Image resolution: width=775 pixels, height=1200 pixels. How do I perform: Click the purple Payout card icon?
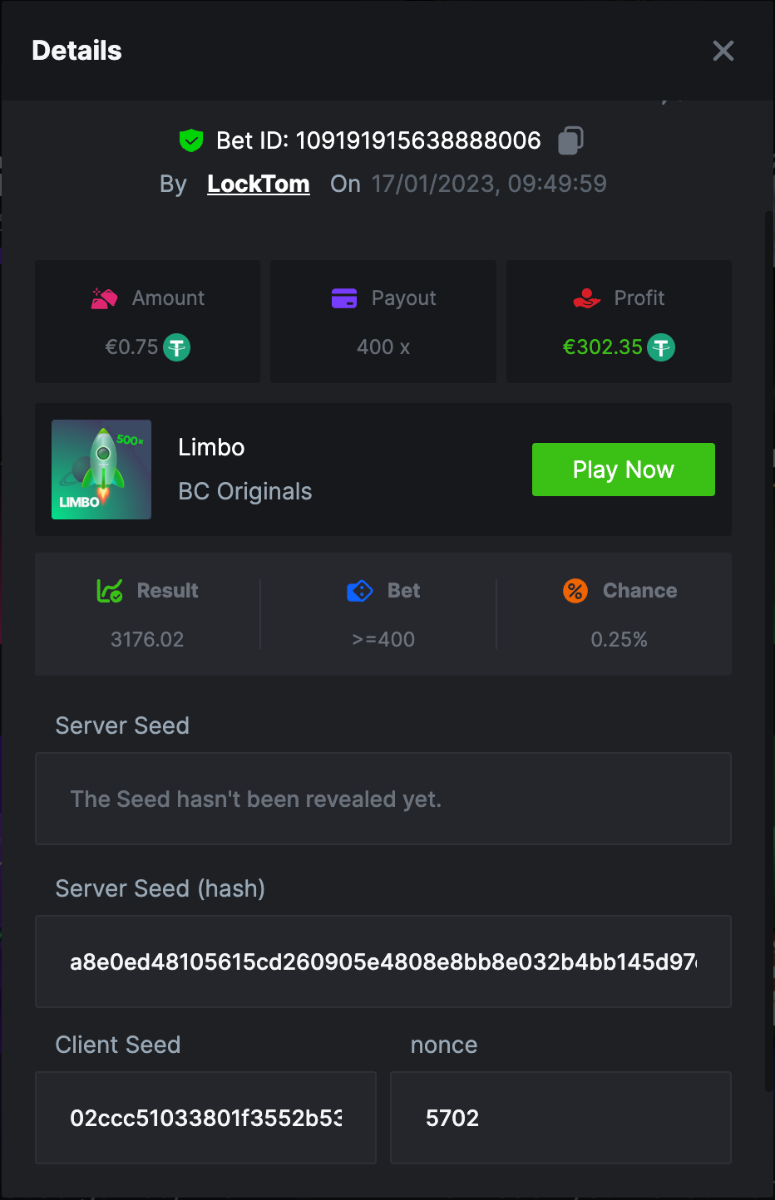344,298
